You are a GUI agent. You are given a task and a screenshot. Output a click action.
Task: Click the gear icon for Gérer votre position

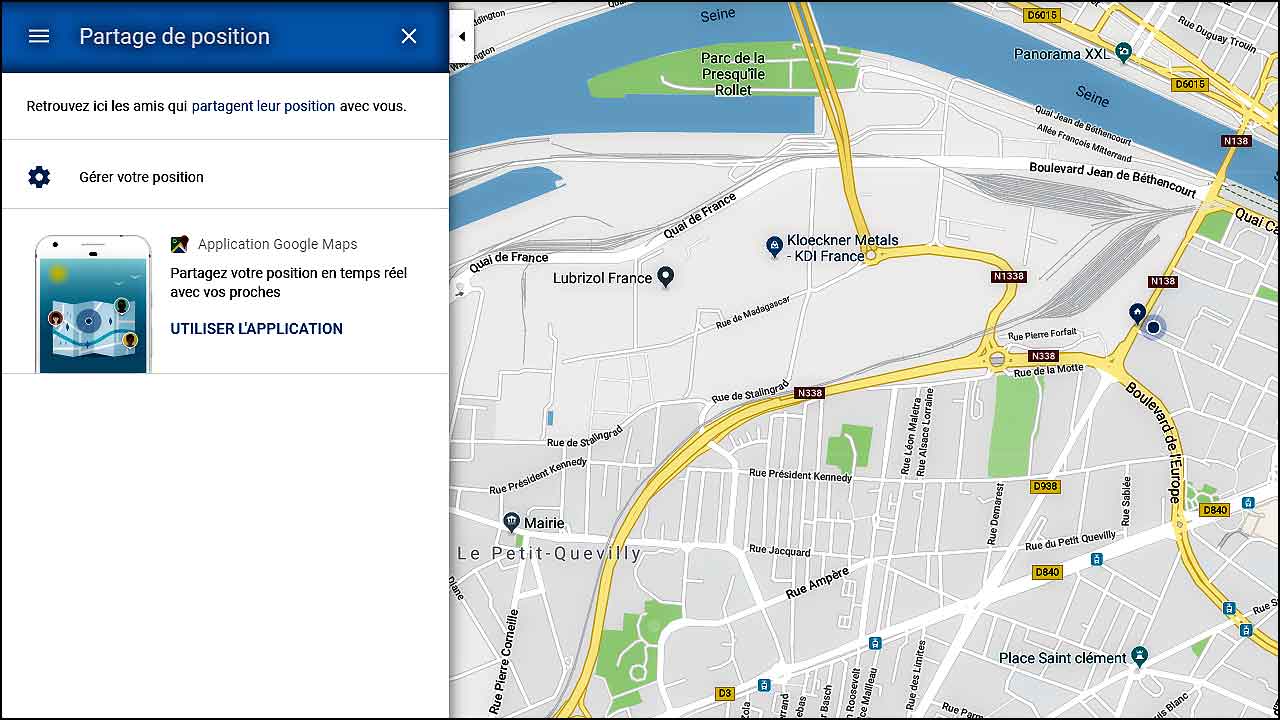click(39, 177)
